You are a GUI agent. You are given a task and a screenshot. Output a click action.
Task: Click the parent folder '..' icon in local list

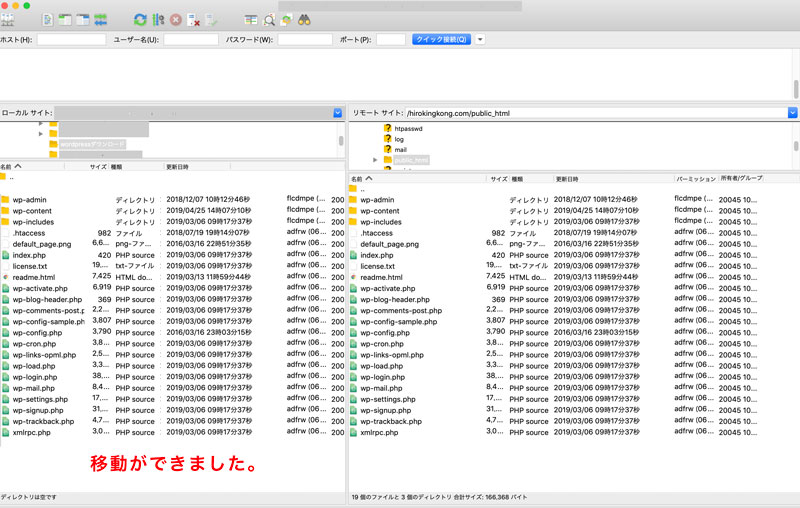pyautogui.click(x=3, y=176)
